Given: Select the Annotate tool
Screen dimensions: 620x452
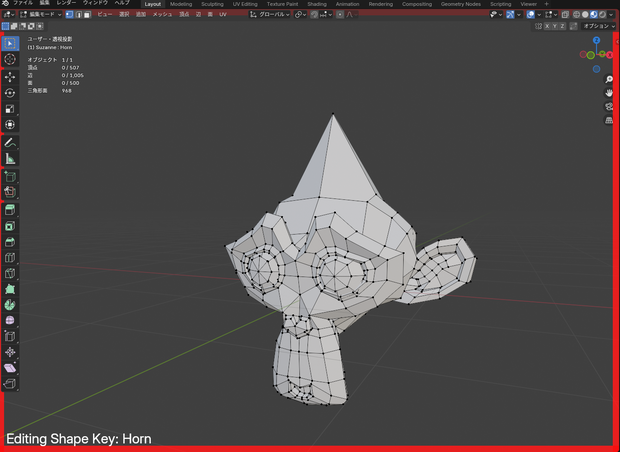Looking at the screenshot, I should tap(10, 142).
